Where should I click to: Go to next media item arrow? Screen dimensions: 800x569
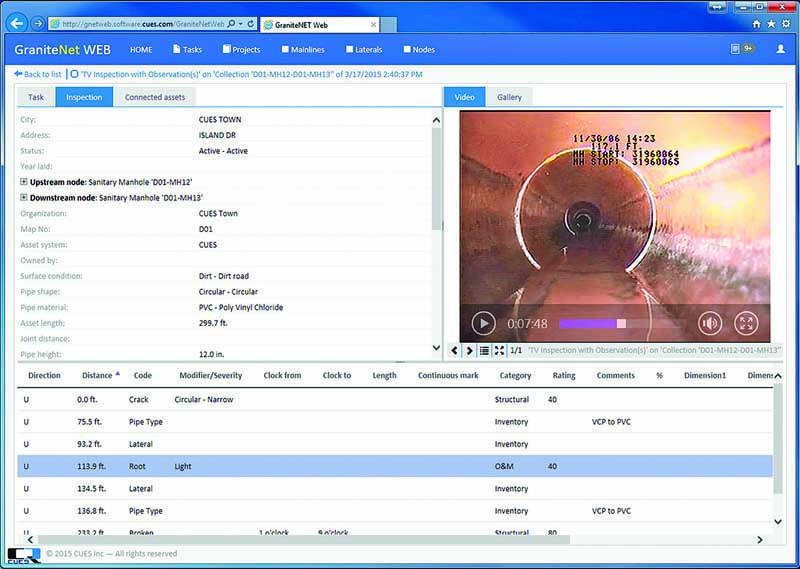469,351
